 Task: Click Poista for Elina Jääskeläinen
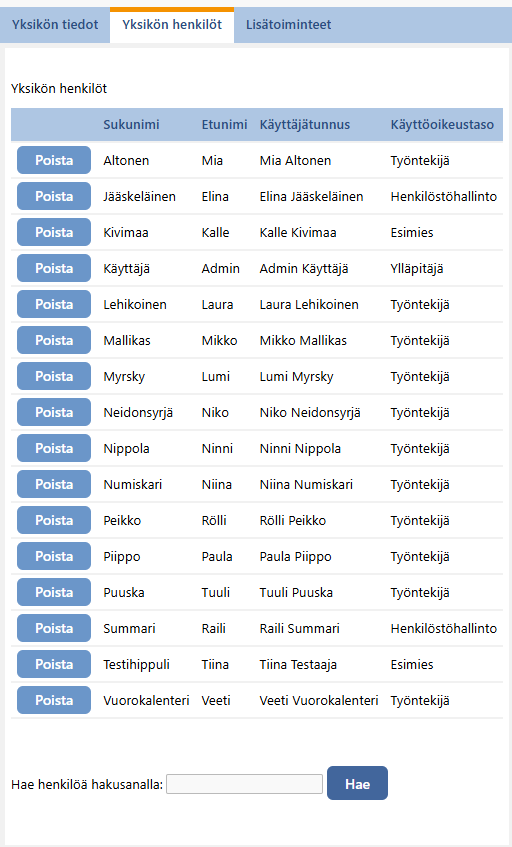tap(54, 196)
